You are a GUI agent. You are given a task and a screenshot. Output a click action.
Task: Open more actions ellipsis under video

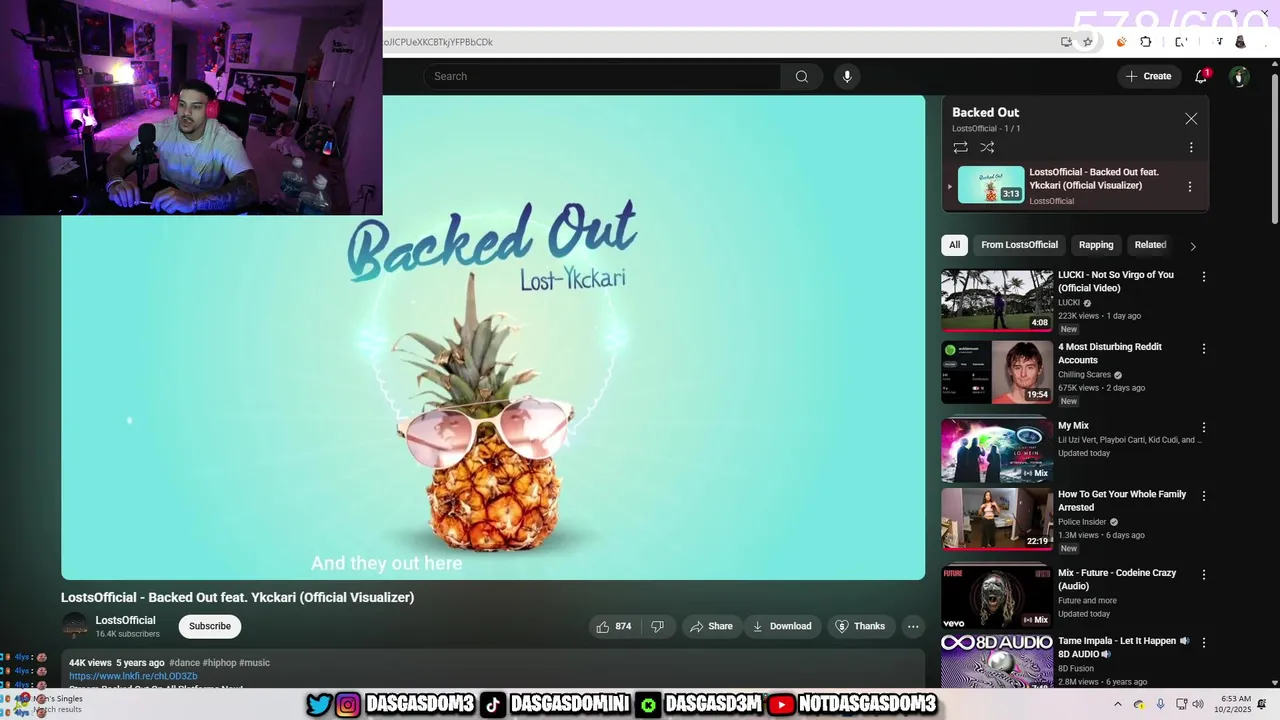(913, 626)
